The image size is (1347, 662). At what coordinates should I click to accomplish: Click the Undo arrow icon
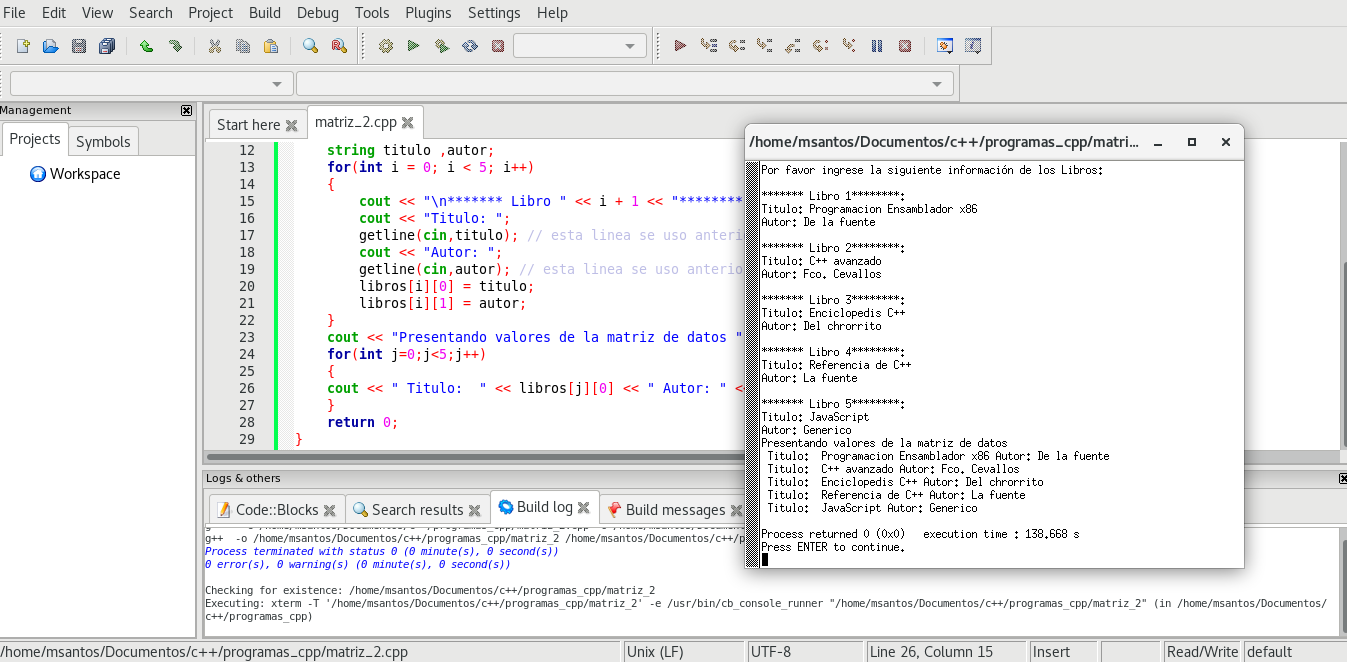[x=146, y=46]
